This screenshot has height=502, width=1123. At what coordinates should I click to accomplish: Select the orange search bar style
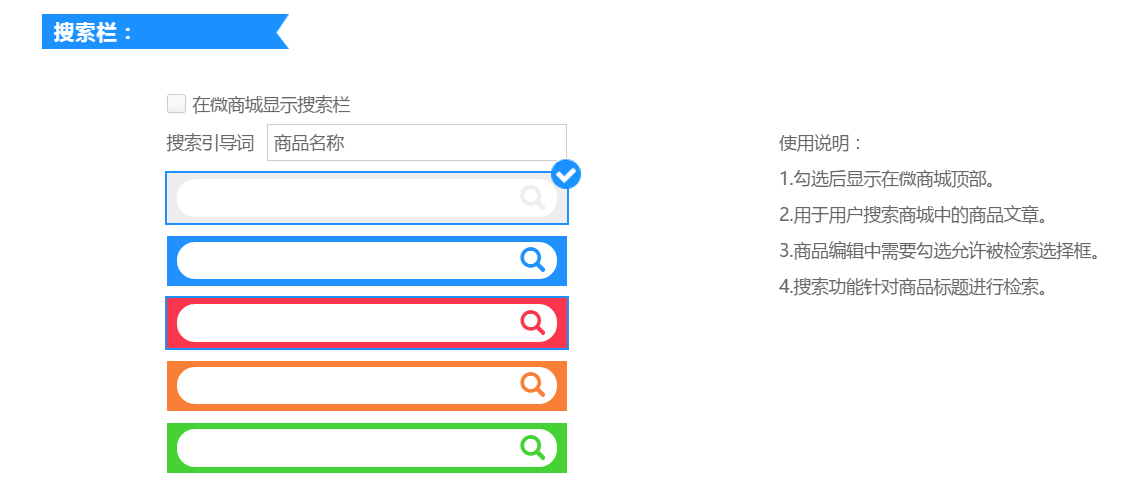[350, 385]
